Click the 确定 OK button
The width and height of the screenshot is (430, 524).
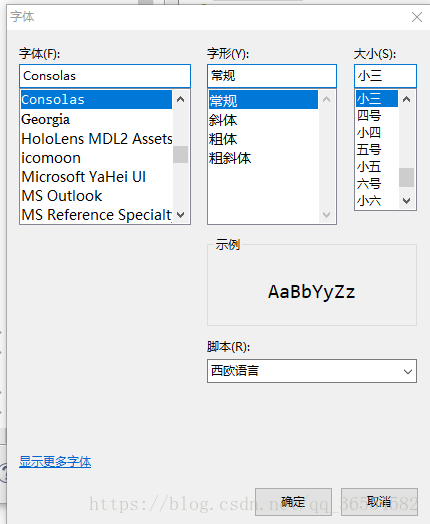(x=293, y=502)
